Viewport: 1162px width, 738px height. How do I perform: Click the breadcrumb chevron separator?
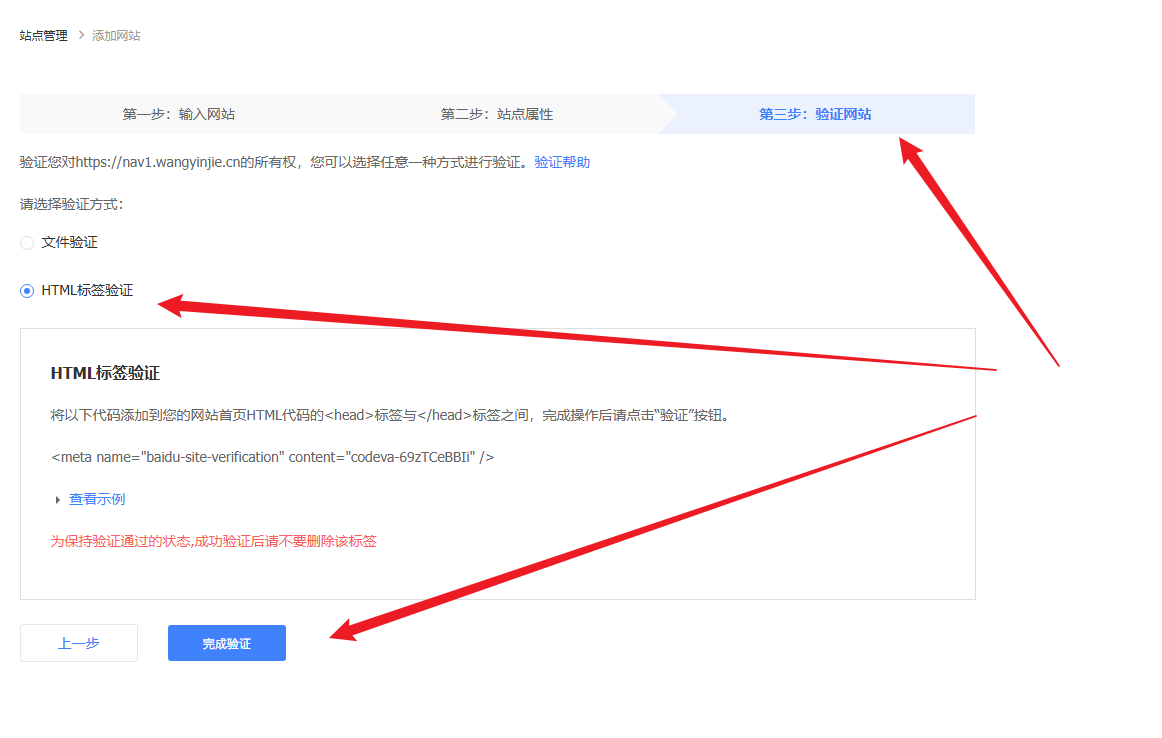pos(80,36)
